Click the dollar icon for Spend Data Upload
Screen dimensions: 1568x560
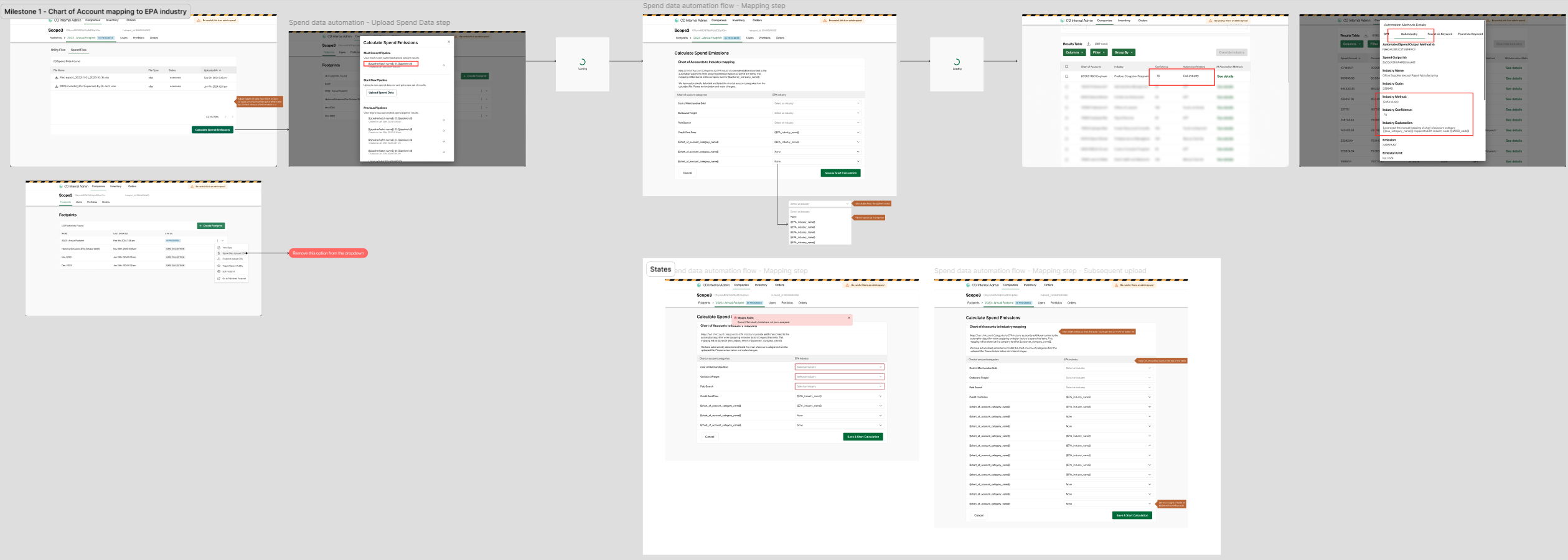pos(219,253)
